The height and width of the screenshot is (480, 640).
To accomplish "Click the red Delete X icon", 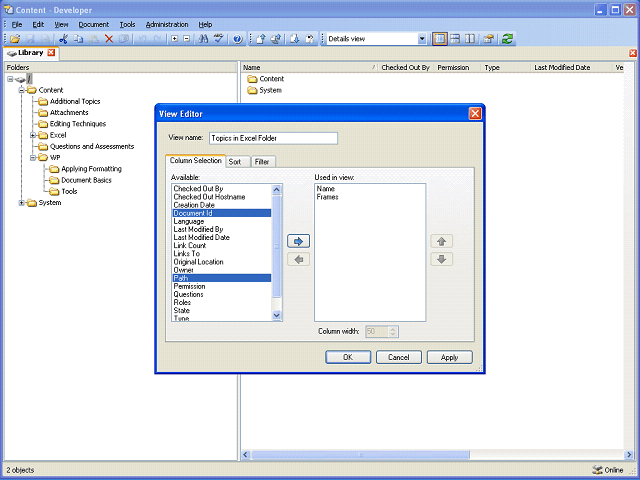I will click(109, 39).
